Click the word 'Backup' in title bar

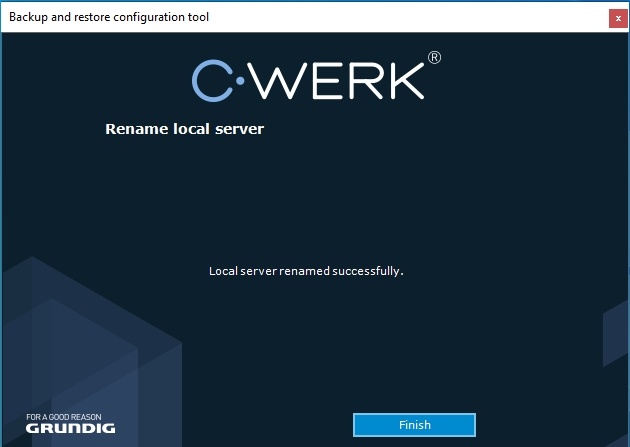28,17
